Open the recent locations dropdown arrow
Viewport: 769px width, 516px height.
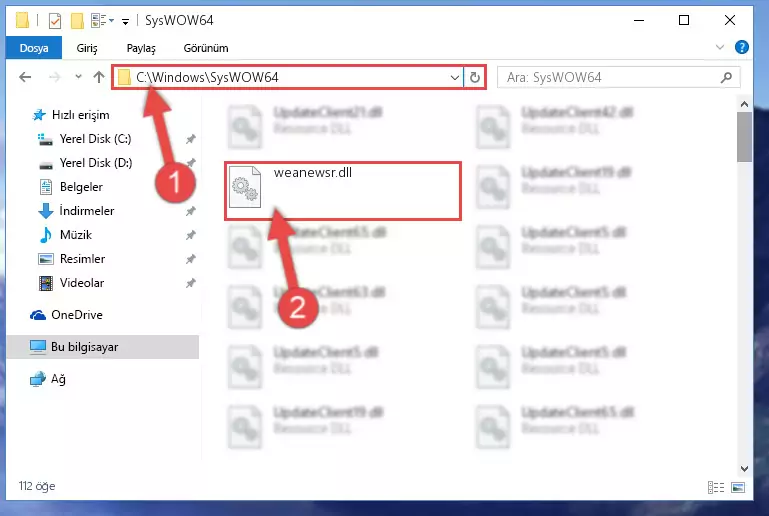coord(78,77)
